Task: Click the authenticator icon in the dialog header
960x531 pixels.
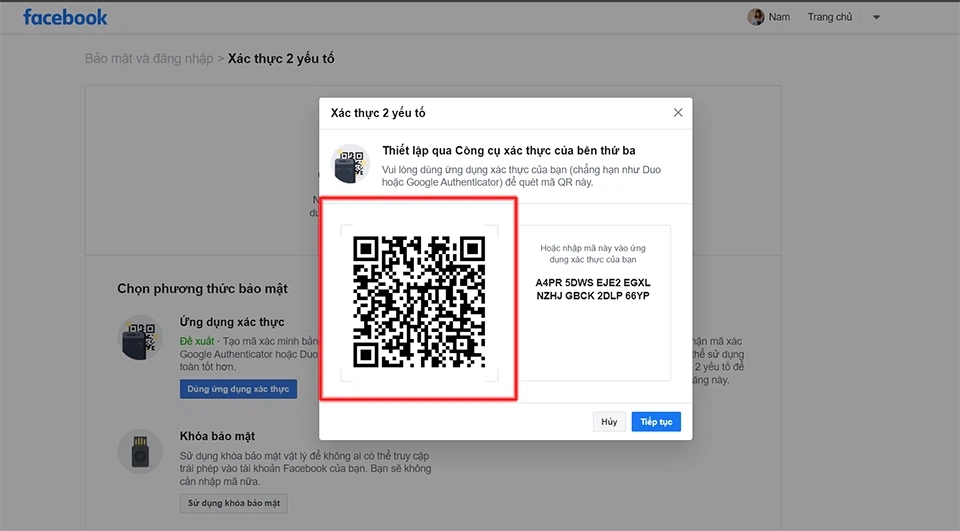Action: pyautogui.click(x=350, y=164)
